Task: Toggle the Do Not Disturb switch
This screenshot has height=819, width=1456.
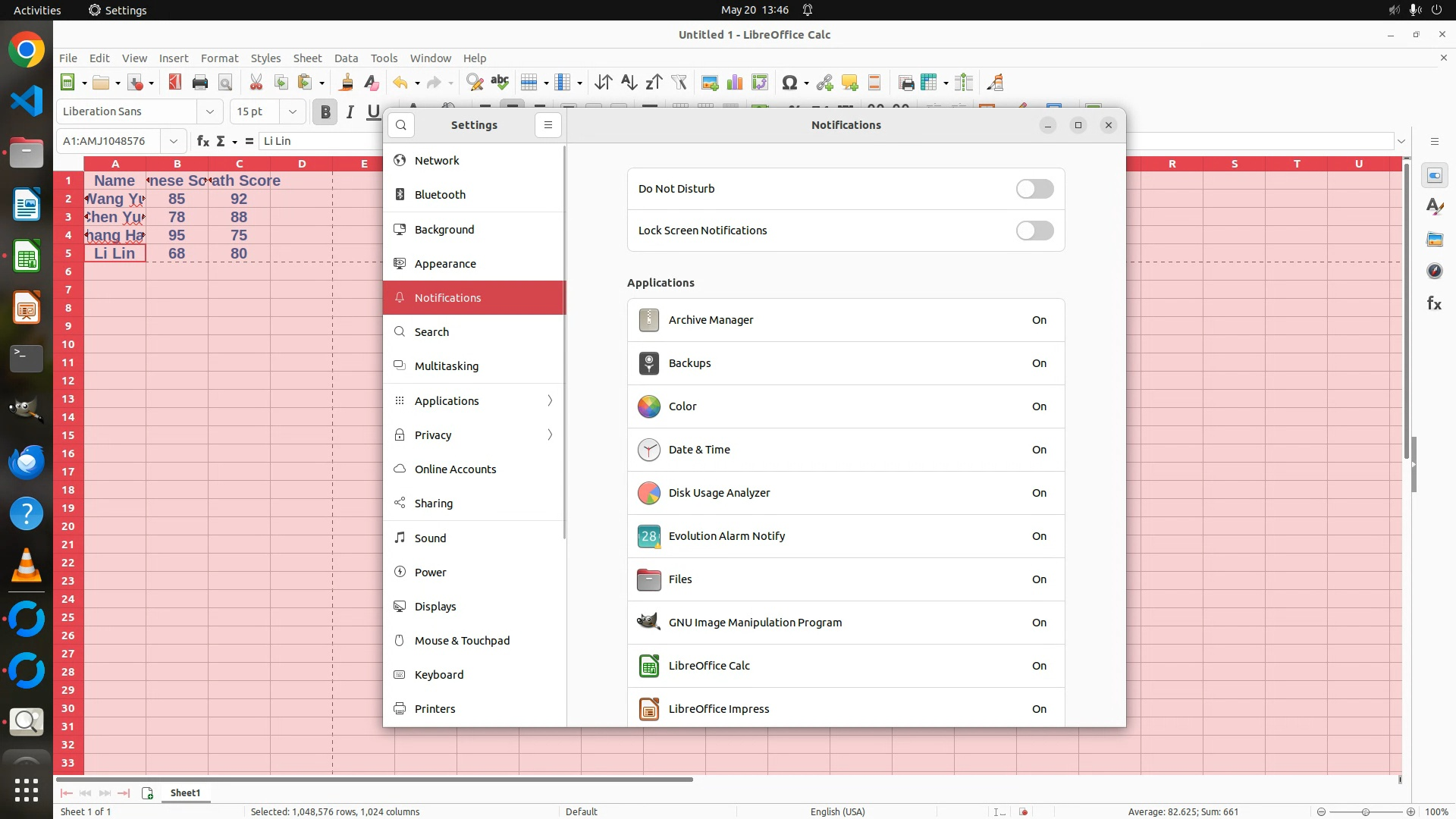Action: click(1034, 189)
